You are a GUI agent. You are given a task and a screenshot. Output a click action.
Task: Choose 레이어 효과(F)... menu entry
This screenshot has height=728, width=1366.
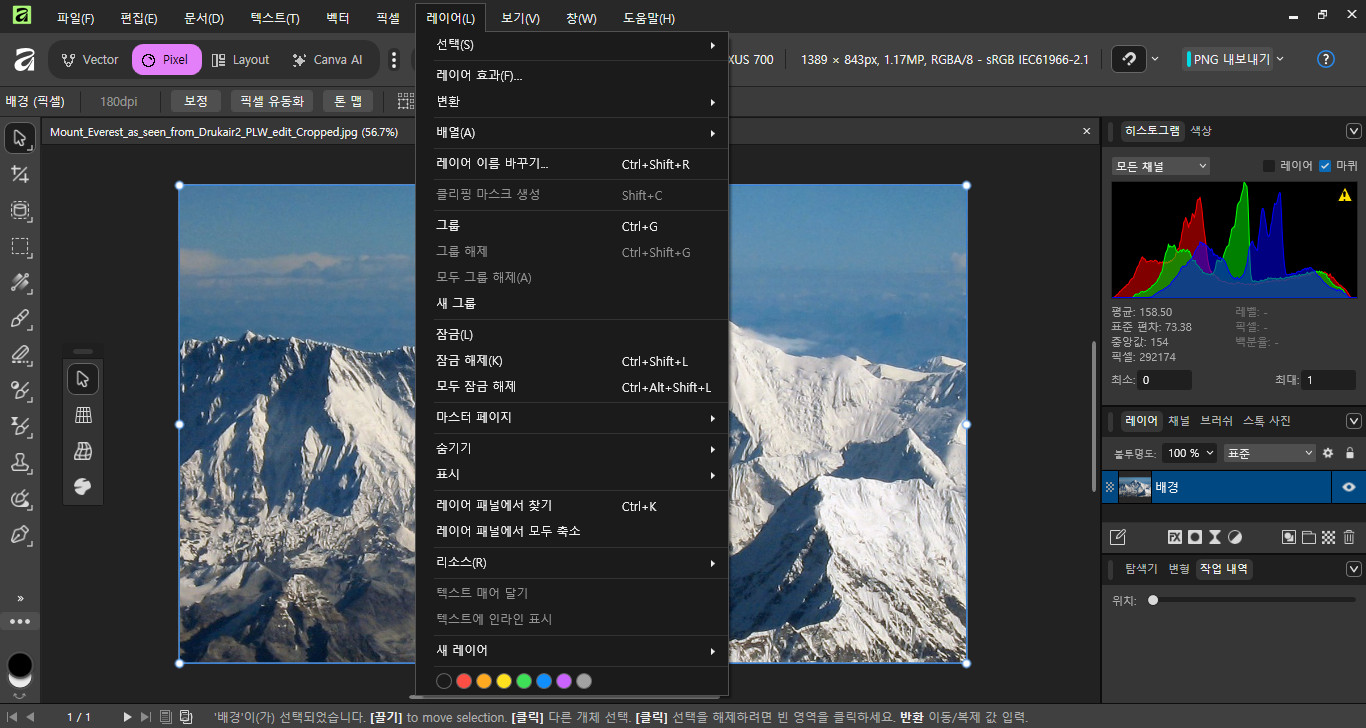572,76
